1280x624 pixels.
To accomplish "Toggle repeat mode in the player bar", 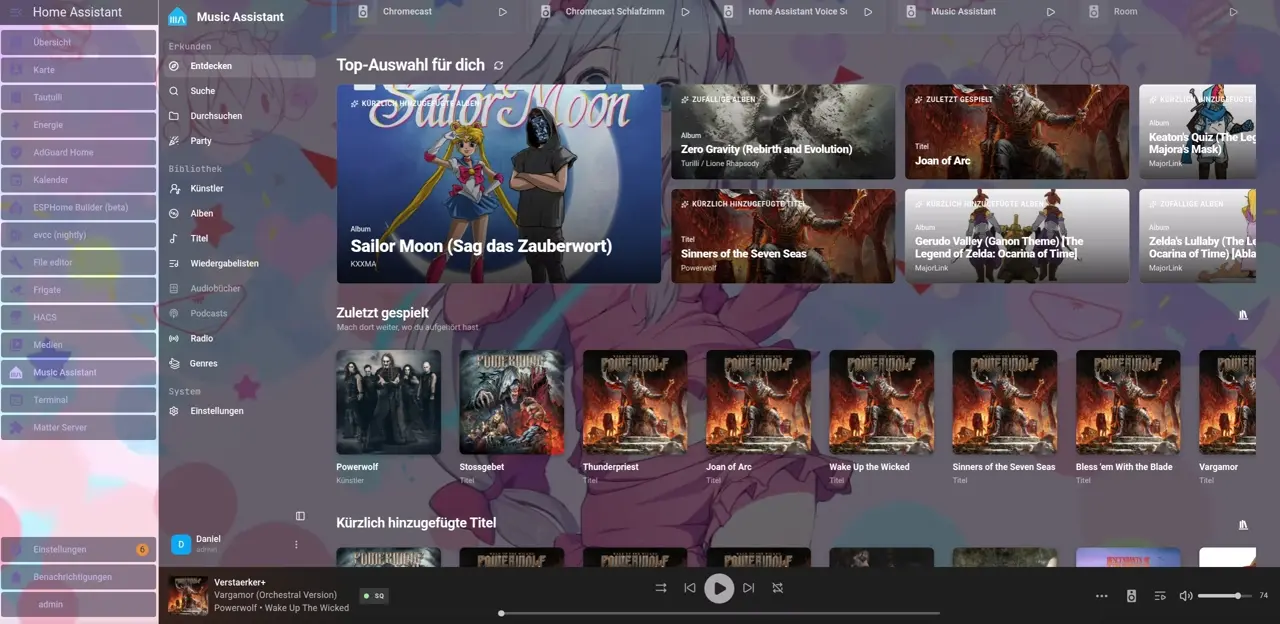I will click(777, 588).
